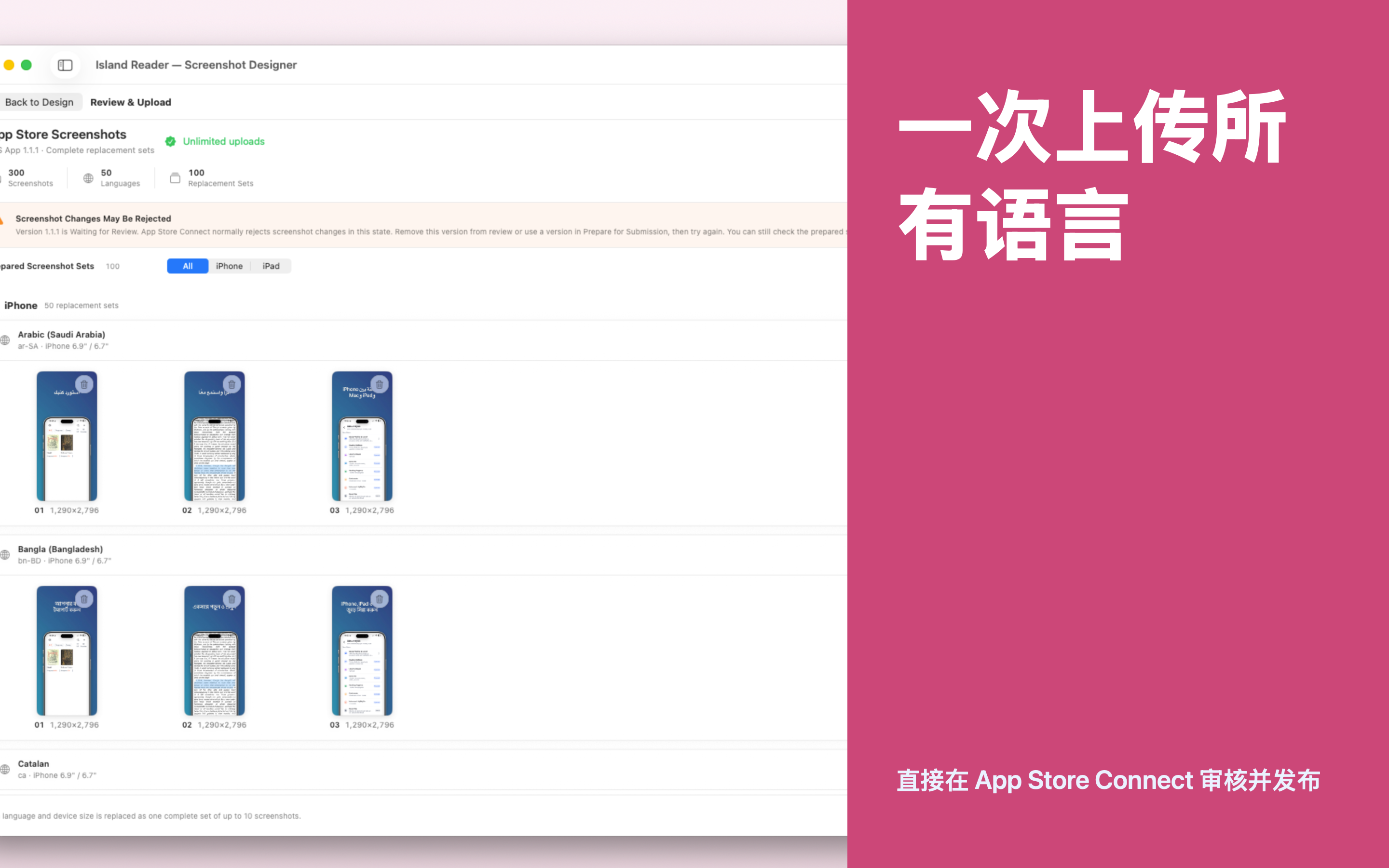1389x868 pixels.
Task: Toggle the sidebar panel icon
Action: point(65,65)
